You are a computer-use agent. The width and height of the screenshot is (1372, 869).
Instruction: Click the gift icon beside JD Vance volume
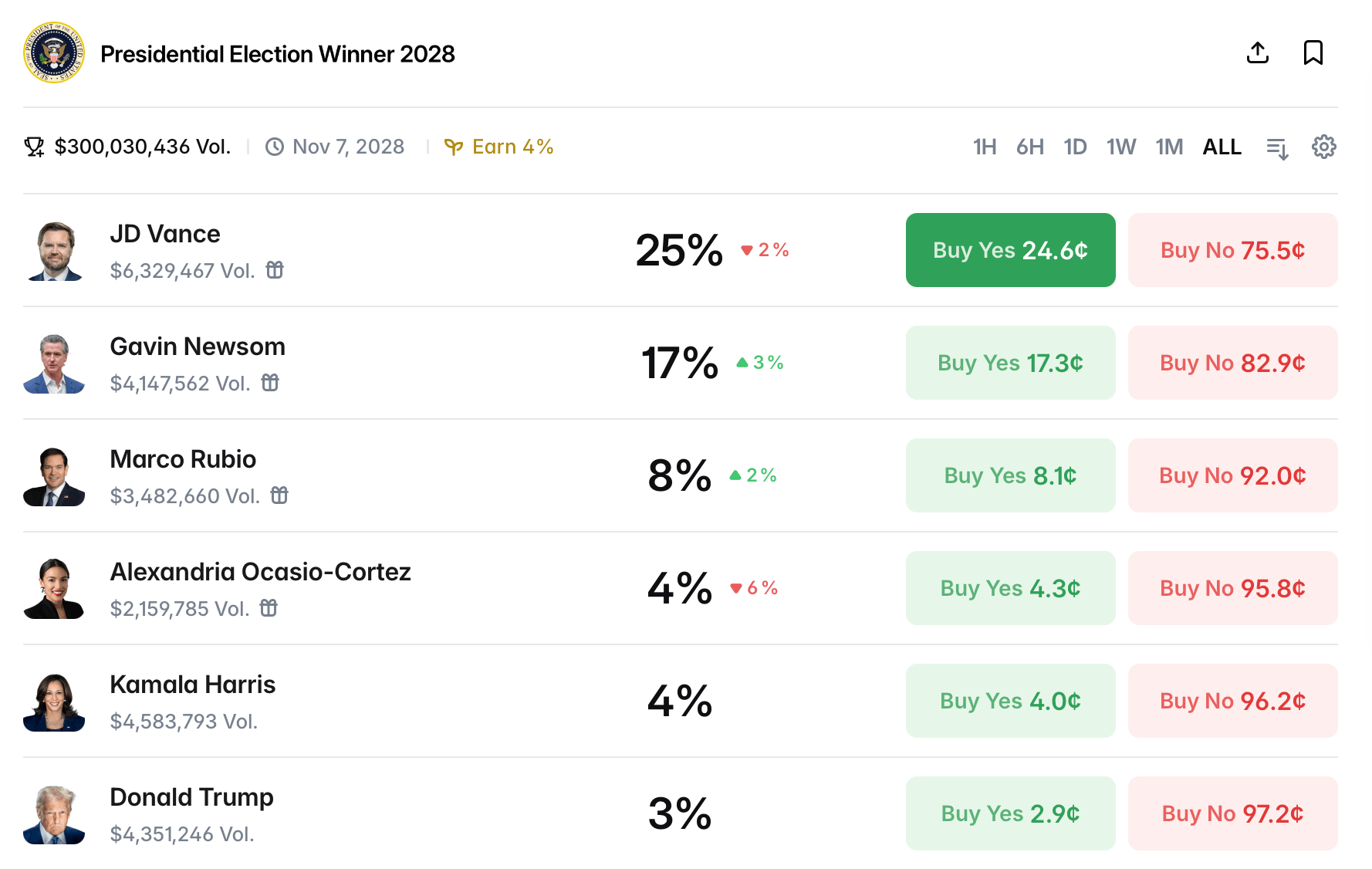(x=275, y=270)
